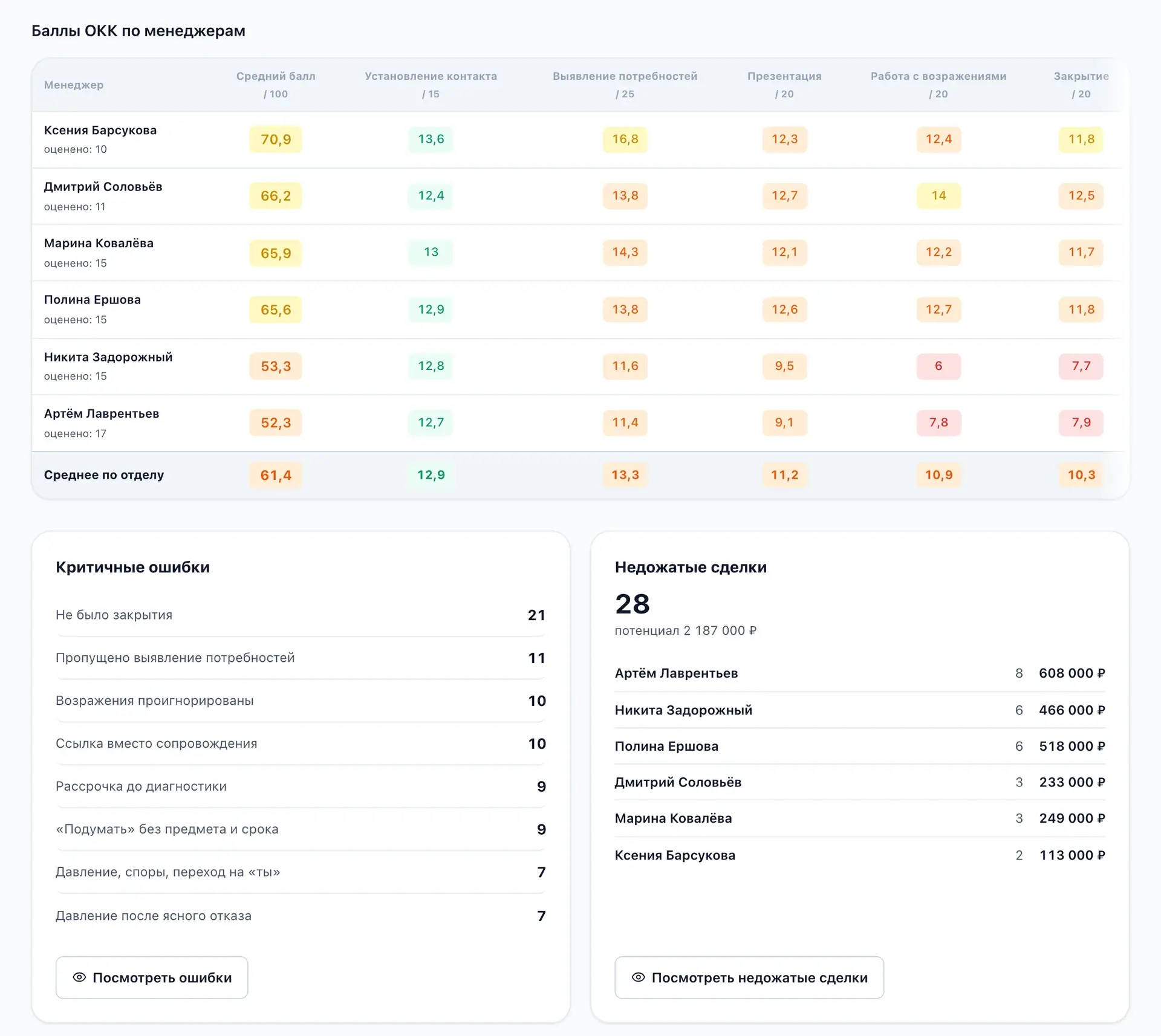The width and height of the screenshot is (1161, 1036).
Task: Click the eye icon in Посмотреть недожатые сделки button
Action: point(638,977)
